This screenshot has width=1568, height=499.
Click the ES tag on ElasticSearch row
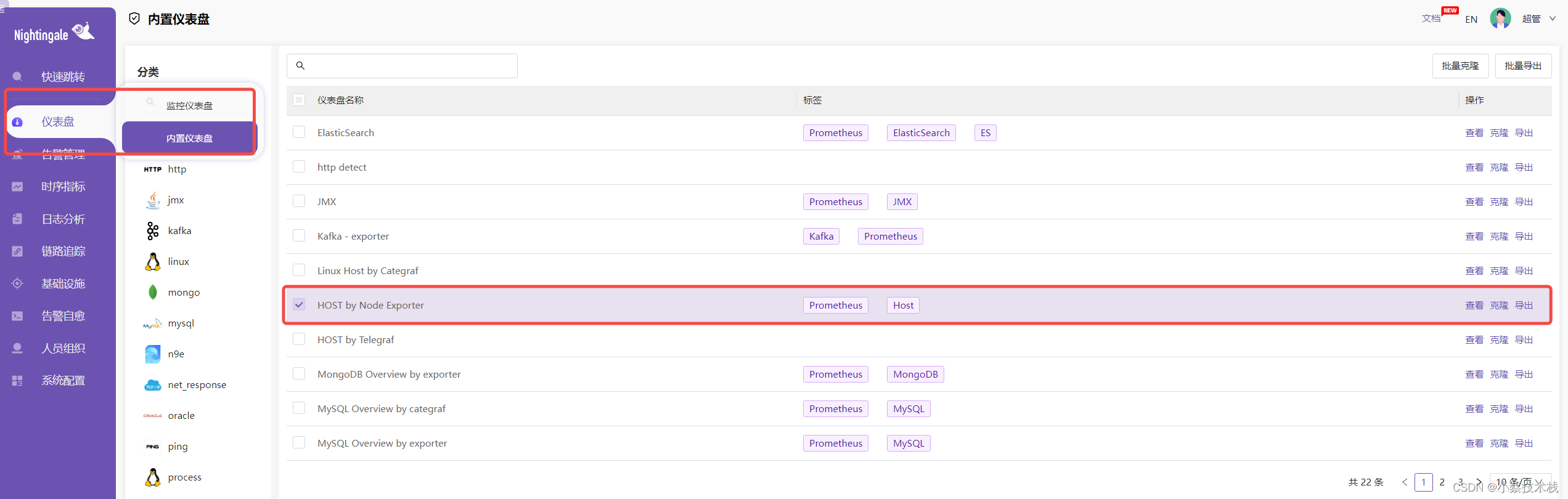pos(986,132)
